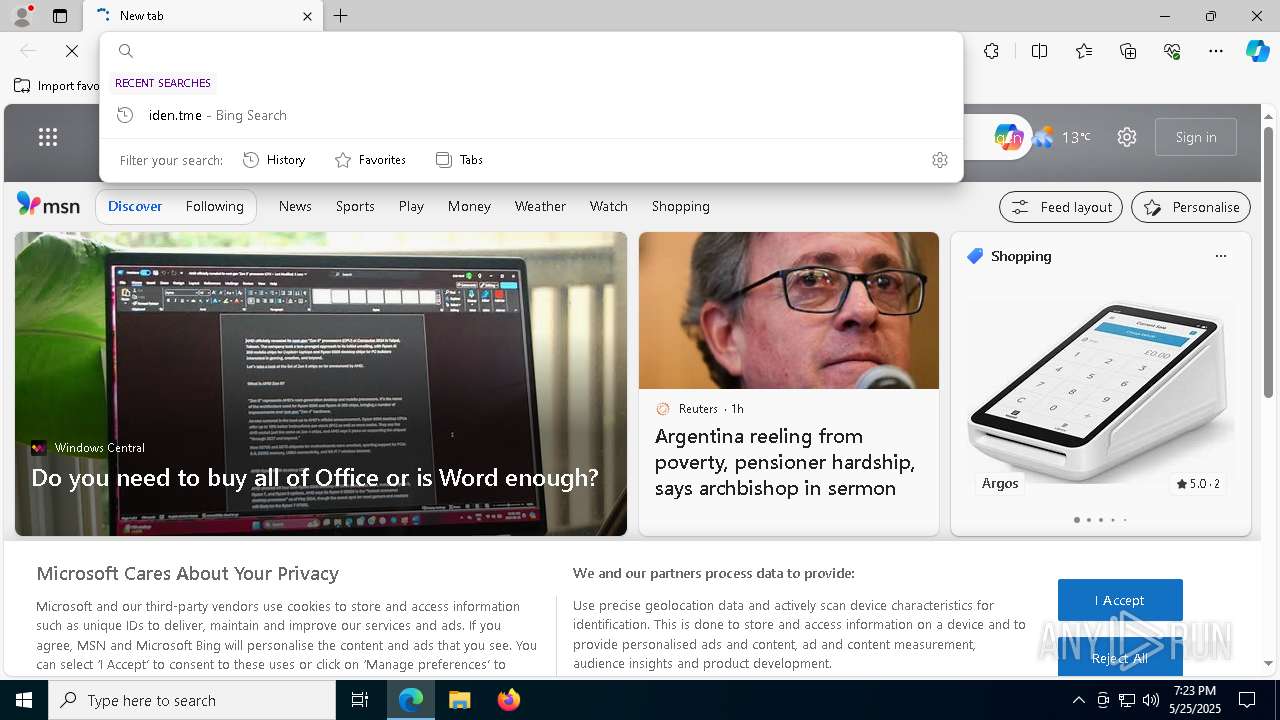Image resolution: width=1280 pixels, height=720 pixels.
Task: Open the Feed layout options
Action: 1061,207
